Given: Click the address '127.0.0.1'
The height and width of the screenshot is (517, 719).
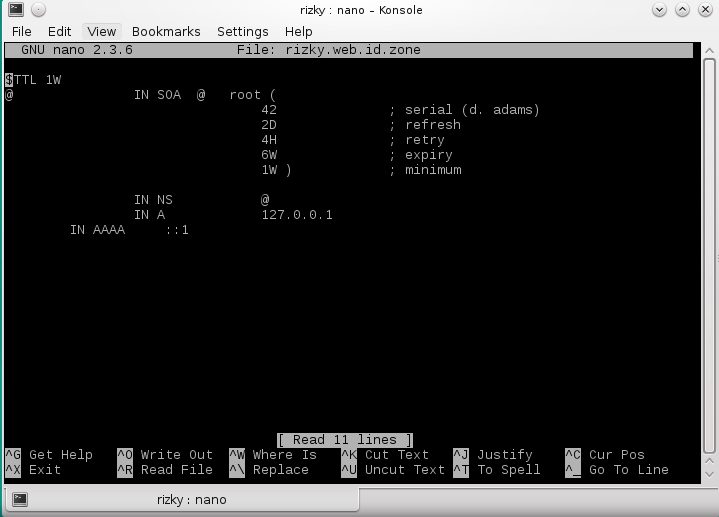Looking at the screenshot, I should coord(297,215).
